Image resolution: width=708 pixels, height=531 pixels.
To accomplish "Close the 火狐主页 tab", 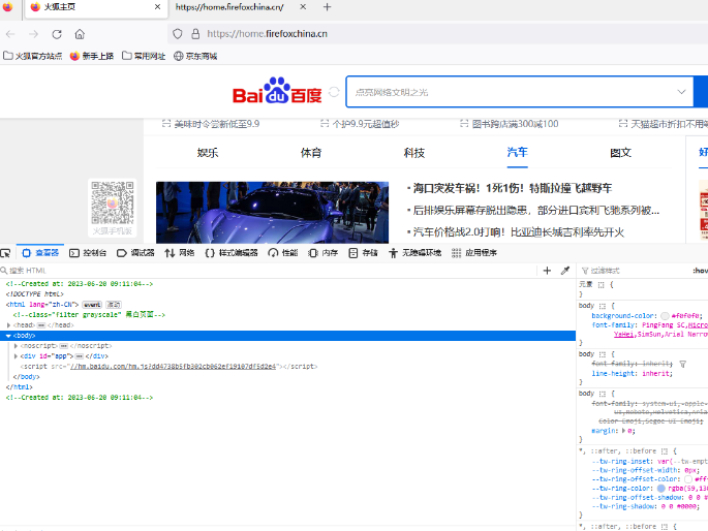I will (x=157, y=7).
